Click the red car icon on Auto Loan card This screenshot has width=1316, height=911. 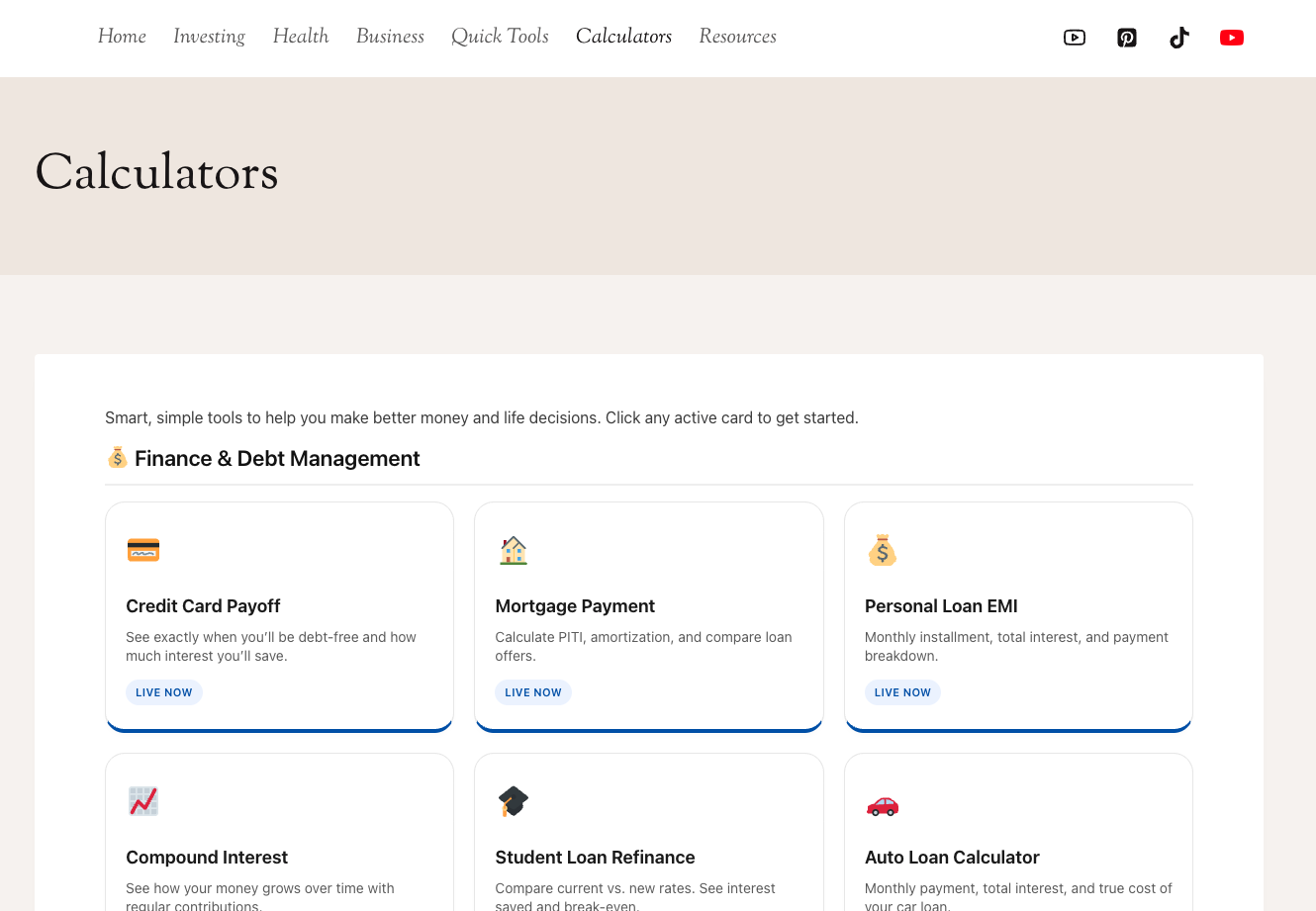pyautogui.click(x=883, y=805)
